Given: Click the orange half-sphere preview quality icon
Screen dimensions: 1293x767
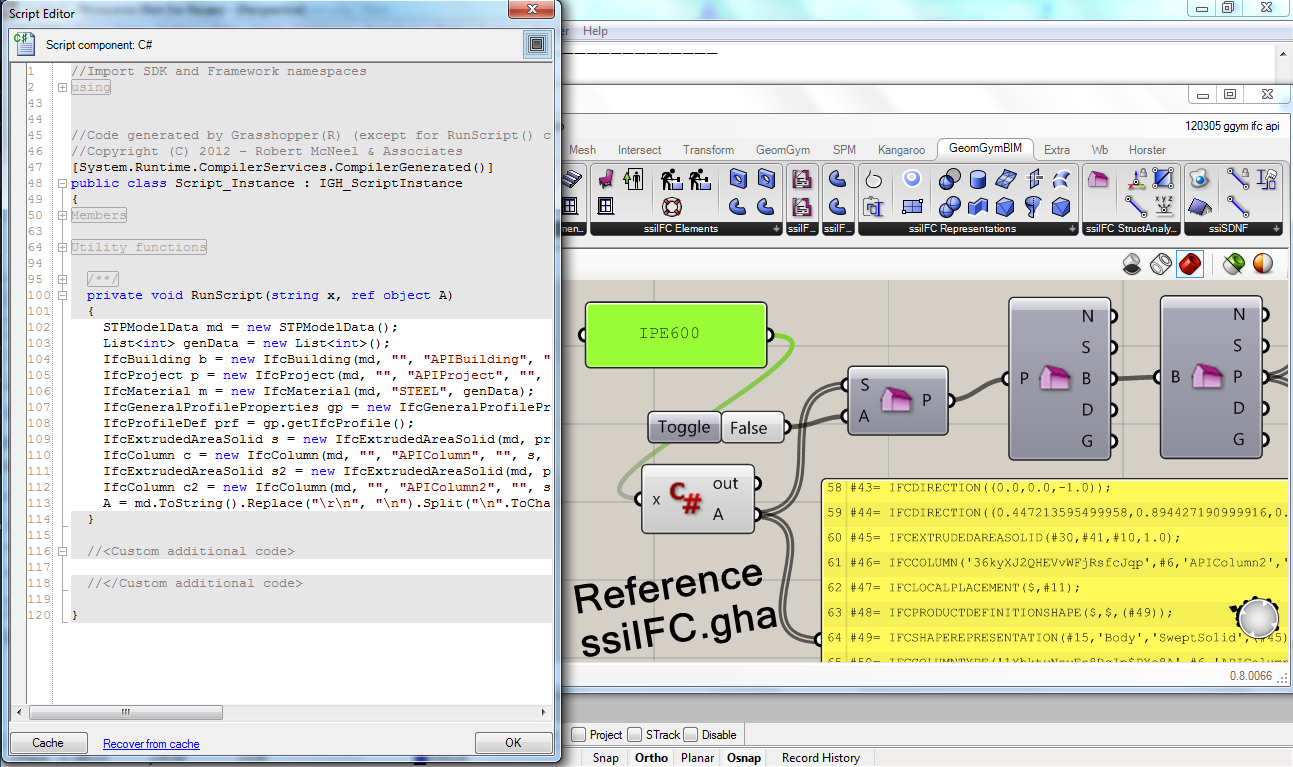Looking at the screenshot, I should [1263, 264].
